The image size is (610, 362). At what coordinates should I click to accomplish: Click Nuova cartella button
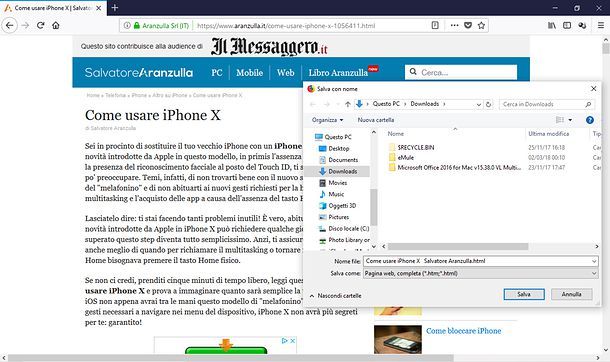pos(375,120)
